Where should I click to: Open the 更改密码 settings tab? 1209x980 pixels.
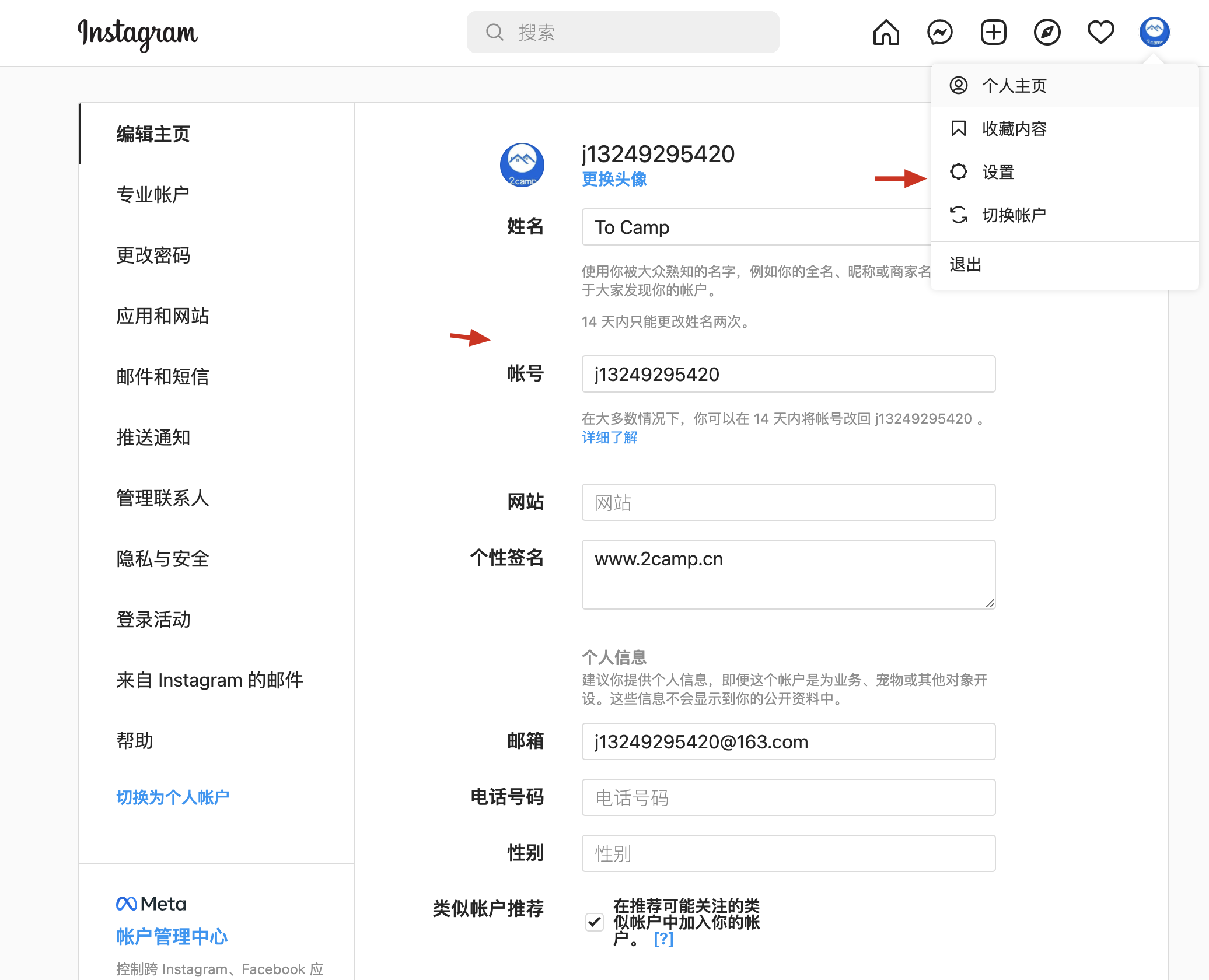tap(153, 256)
